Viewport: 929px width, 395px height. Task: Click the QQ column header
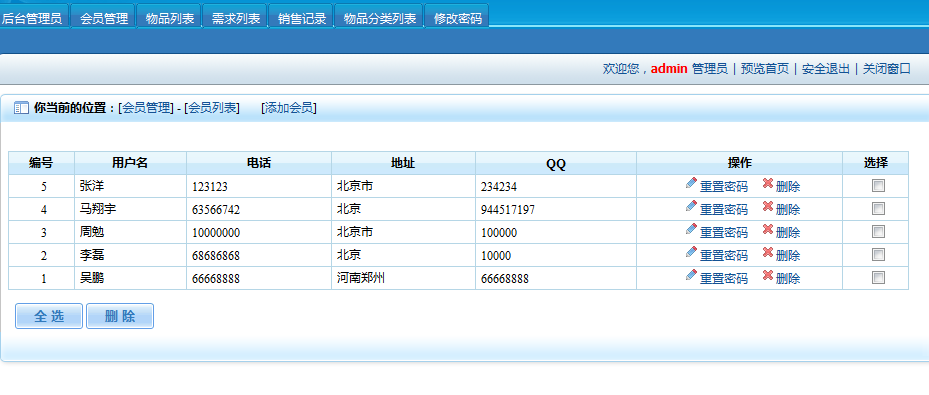click(x=556, y=164)
